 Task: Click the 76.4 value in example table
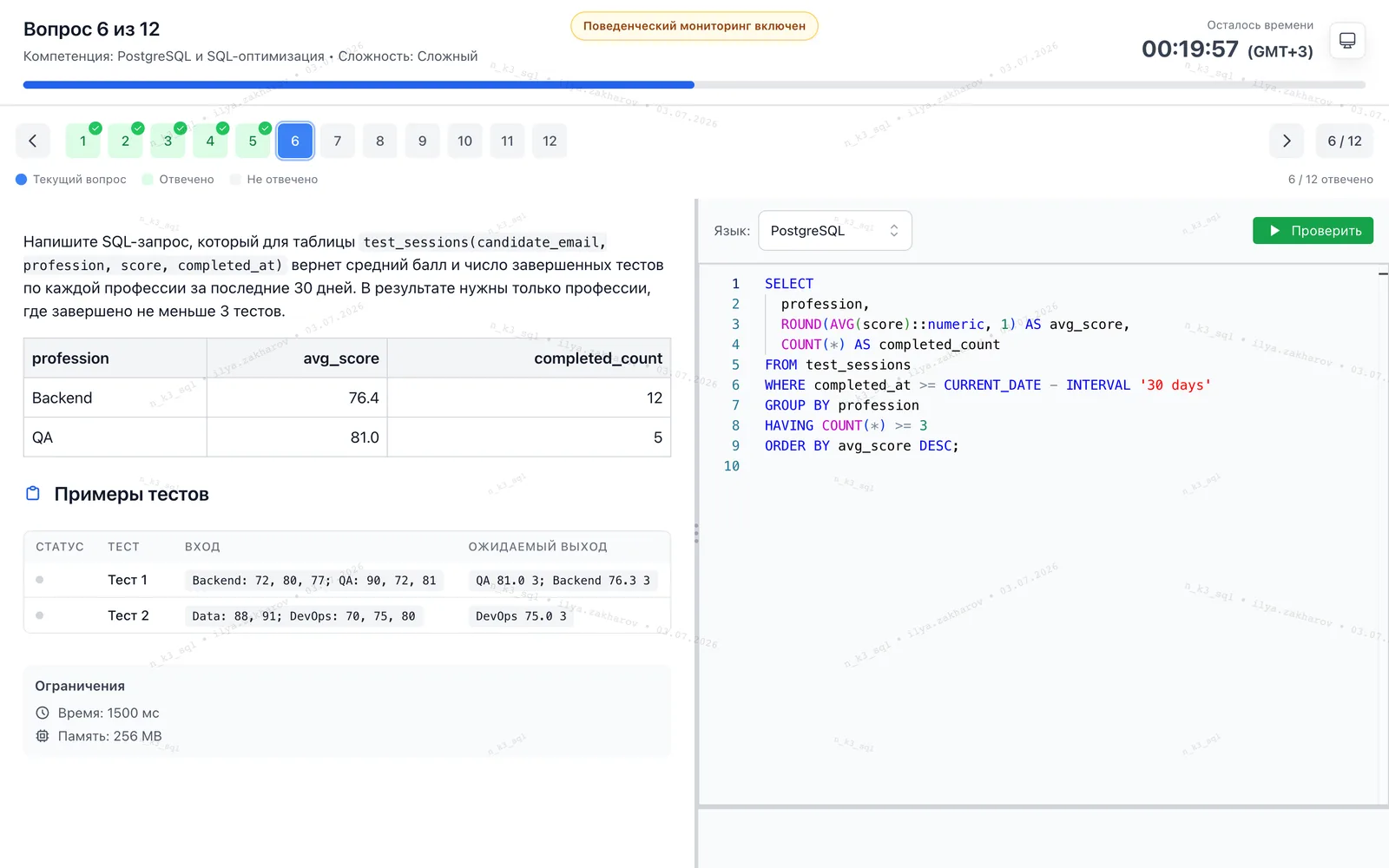coord(364,398)
